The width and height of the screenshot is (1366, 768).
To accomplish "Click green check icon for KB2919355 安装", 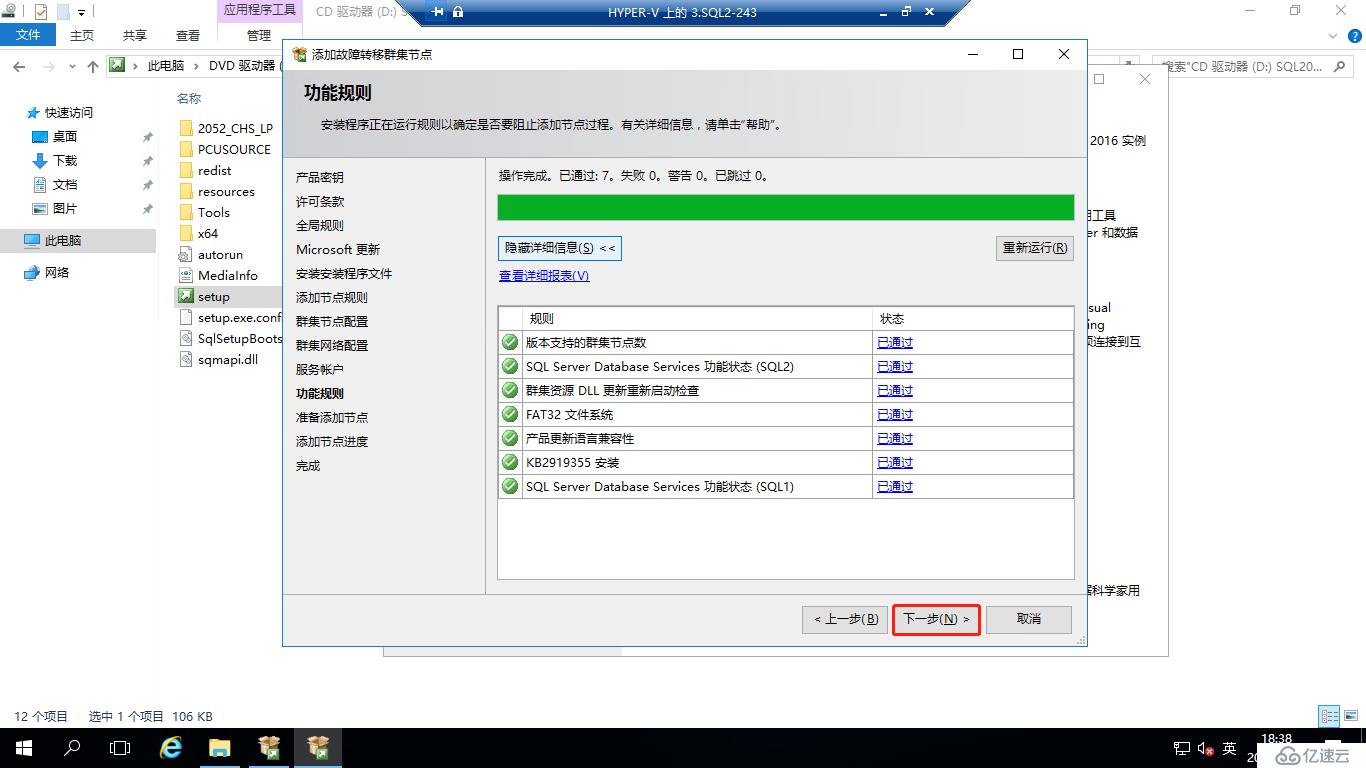I will point(510,463).
